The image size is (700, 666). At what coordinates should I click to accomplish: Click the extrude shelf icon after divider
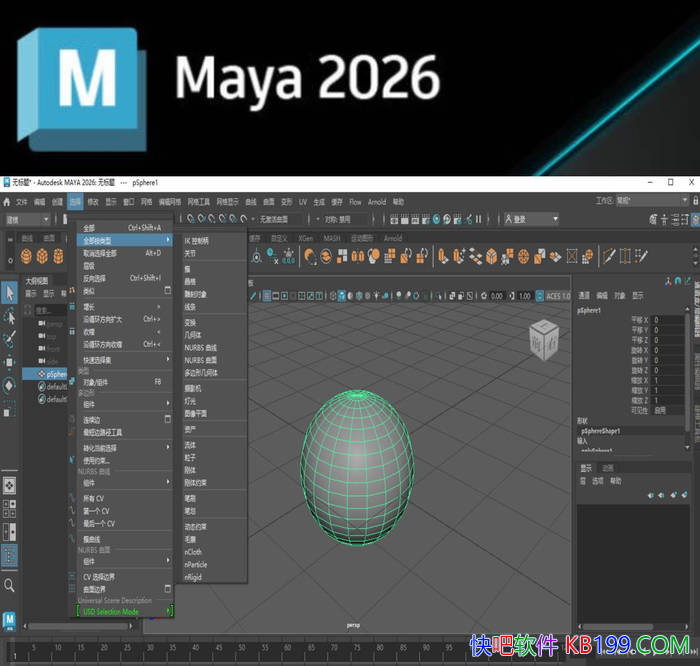[442, 256]
